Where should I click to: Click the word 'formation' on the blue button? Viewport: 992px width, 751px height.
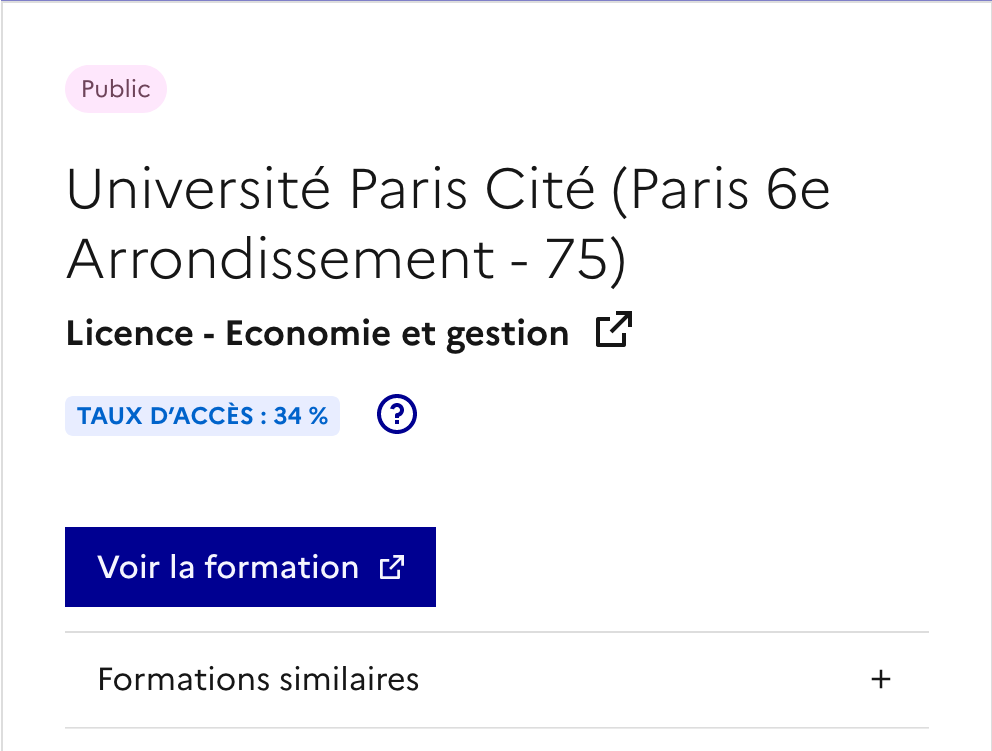click(x=281, y=568)
